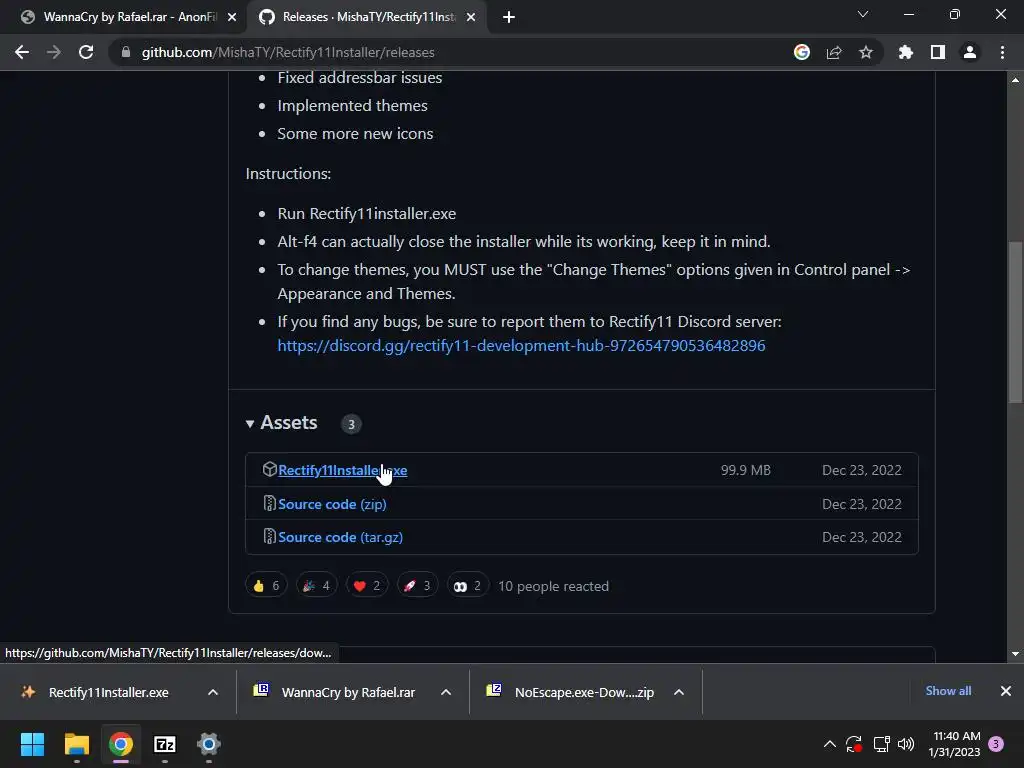1024x768 pixels.
Task: Click the scrollbar up arrow
Action: tap(1015, 80)
